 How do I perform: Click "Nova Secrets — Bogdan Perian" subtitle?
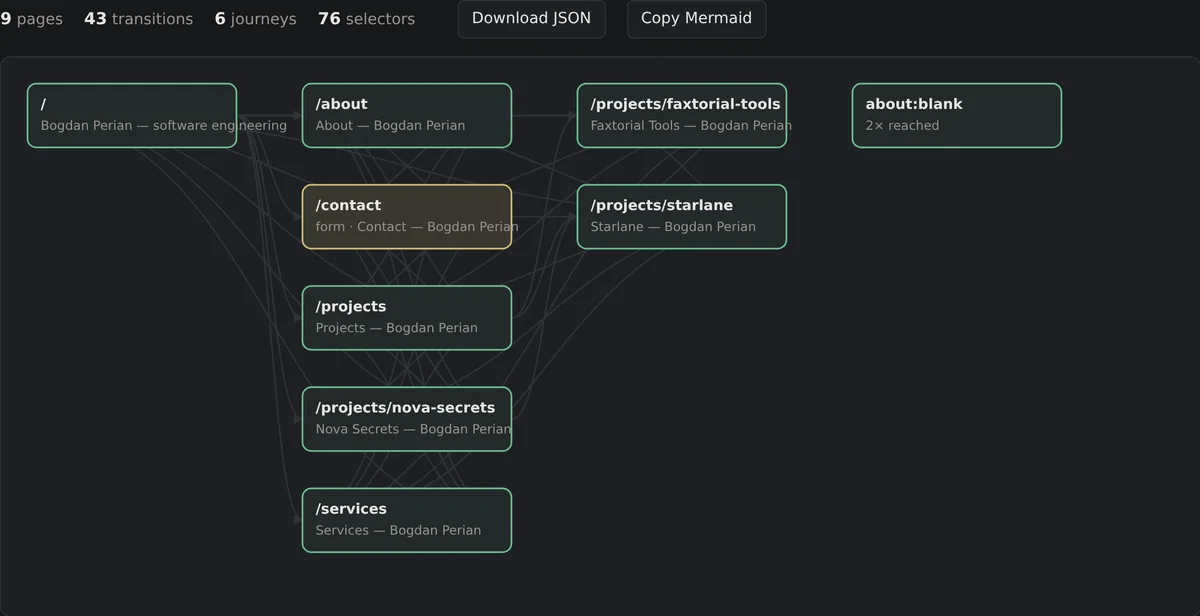(x=413, y=429)
